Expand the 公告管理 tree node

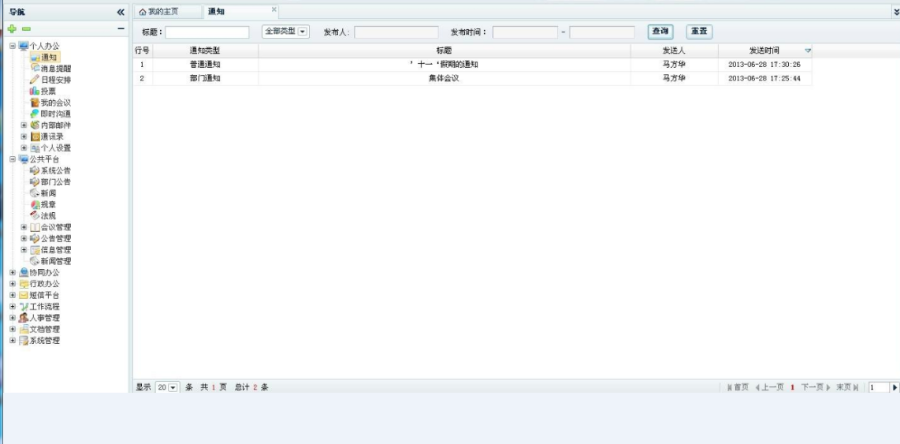(24, 239)
